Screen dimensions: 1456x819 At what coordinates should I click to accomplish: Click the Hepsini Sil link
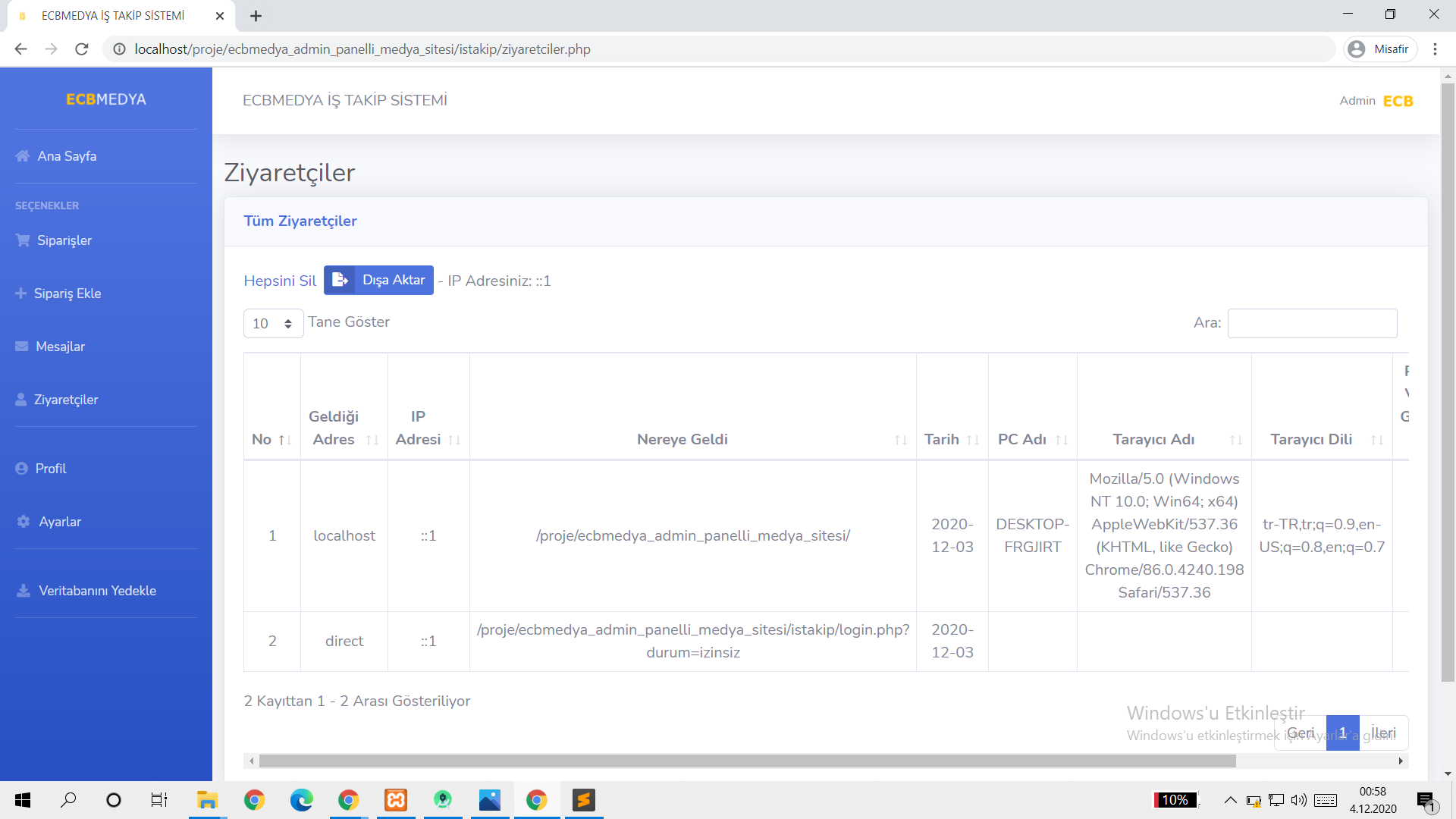click(x=280, y=281)
